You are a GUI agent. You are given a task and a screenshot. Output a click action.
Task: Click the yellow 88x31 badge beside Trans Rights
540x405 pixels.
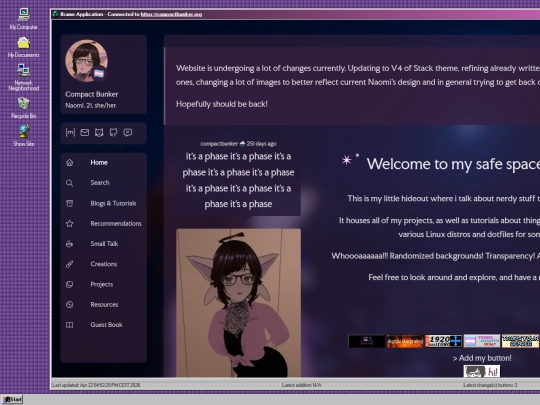[520, 341]
